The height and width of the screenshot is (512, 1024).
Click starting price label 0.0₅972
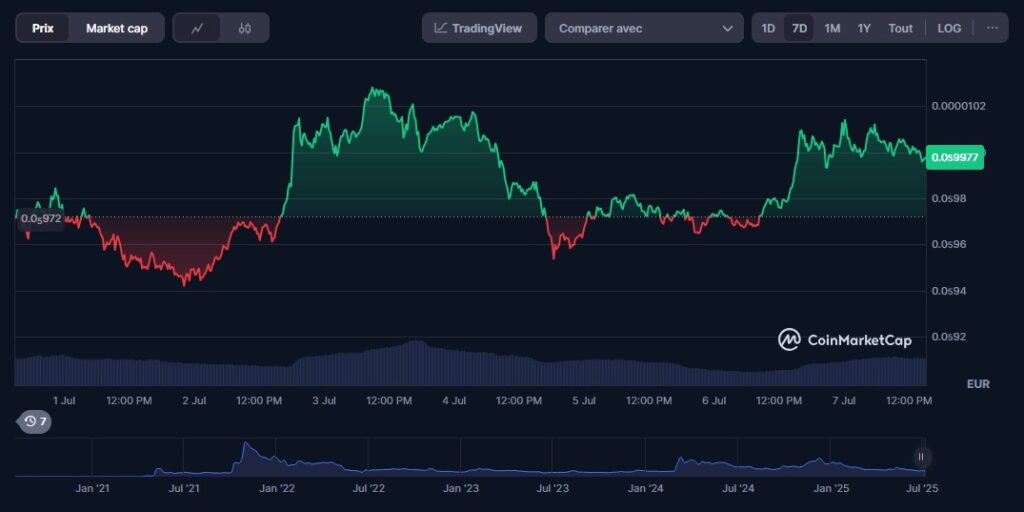tap(40, 219)
